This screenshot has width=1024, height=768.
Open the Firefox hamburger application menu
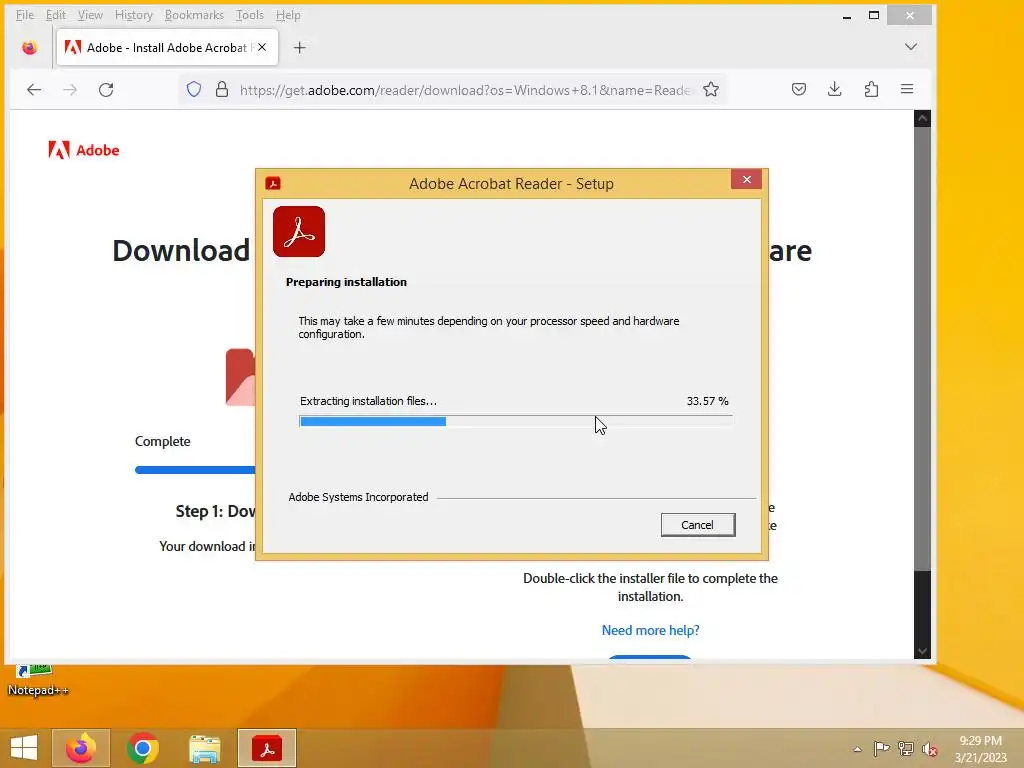pos(907,89)
